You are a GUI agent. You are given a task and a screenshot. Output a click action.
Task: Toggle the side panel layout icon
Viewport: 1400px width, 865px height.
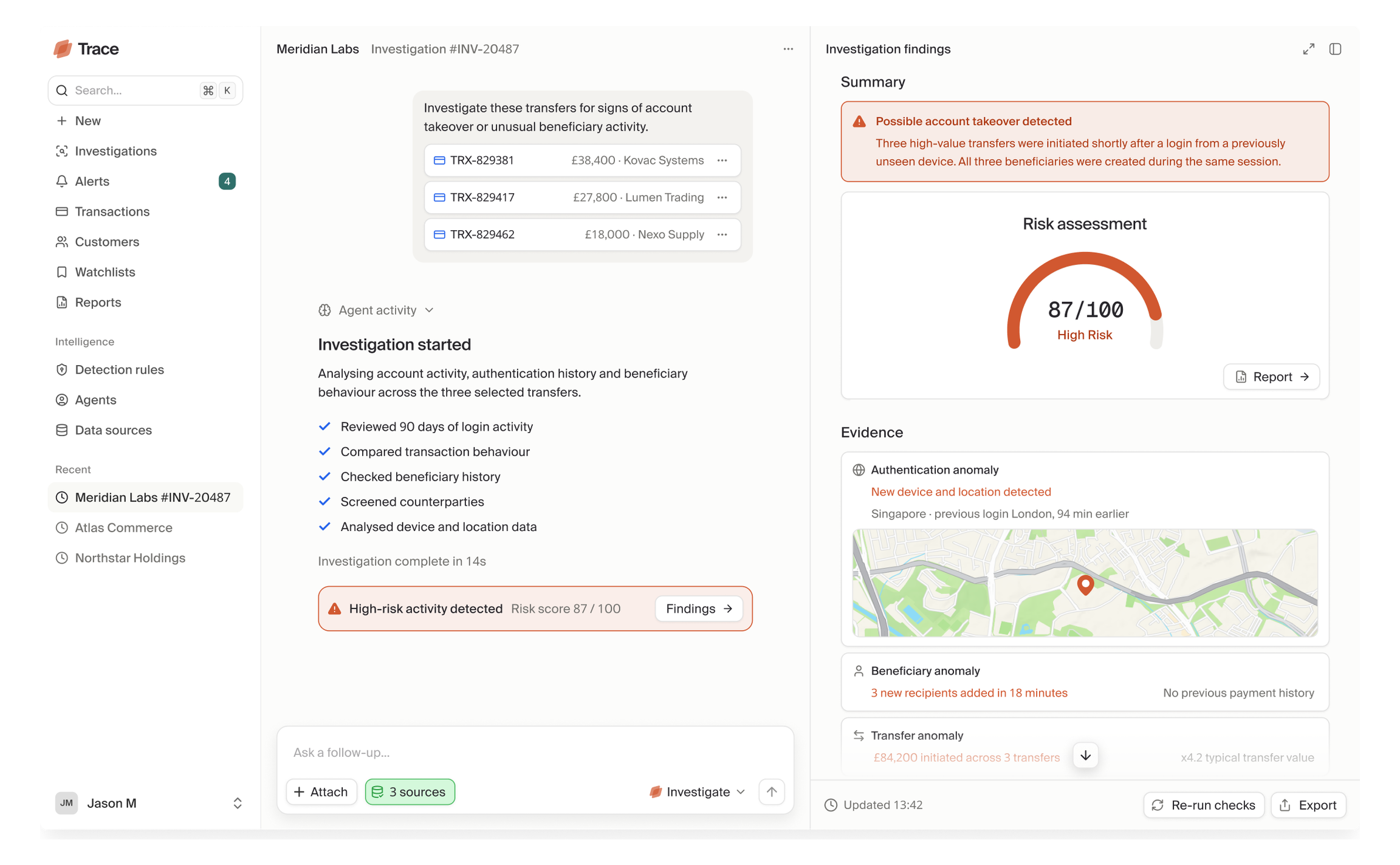tap(1335, 49)
